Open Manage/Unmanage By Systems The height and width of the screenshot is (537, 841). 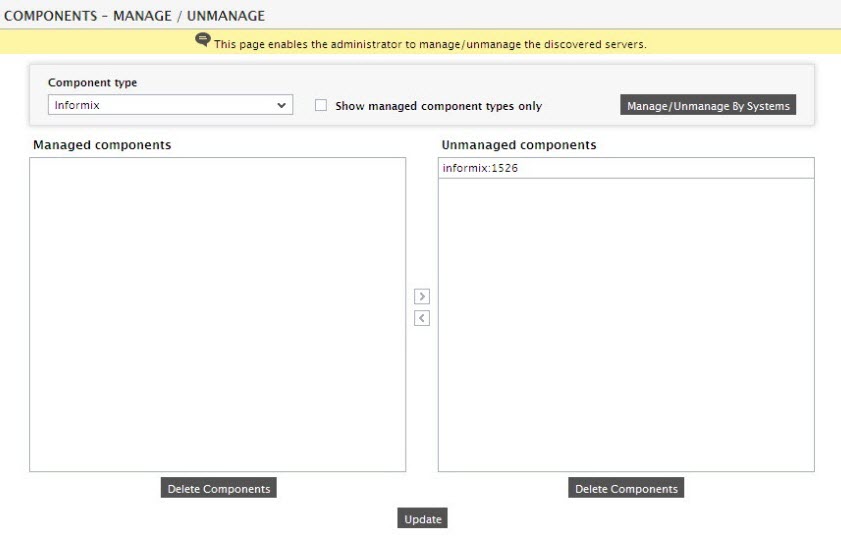[708, 105]
